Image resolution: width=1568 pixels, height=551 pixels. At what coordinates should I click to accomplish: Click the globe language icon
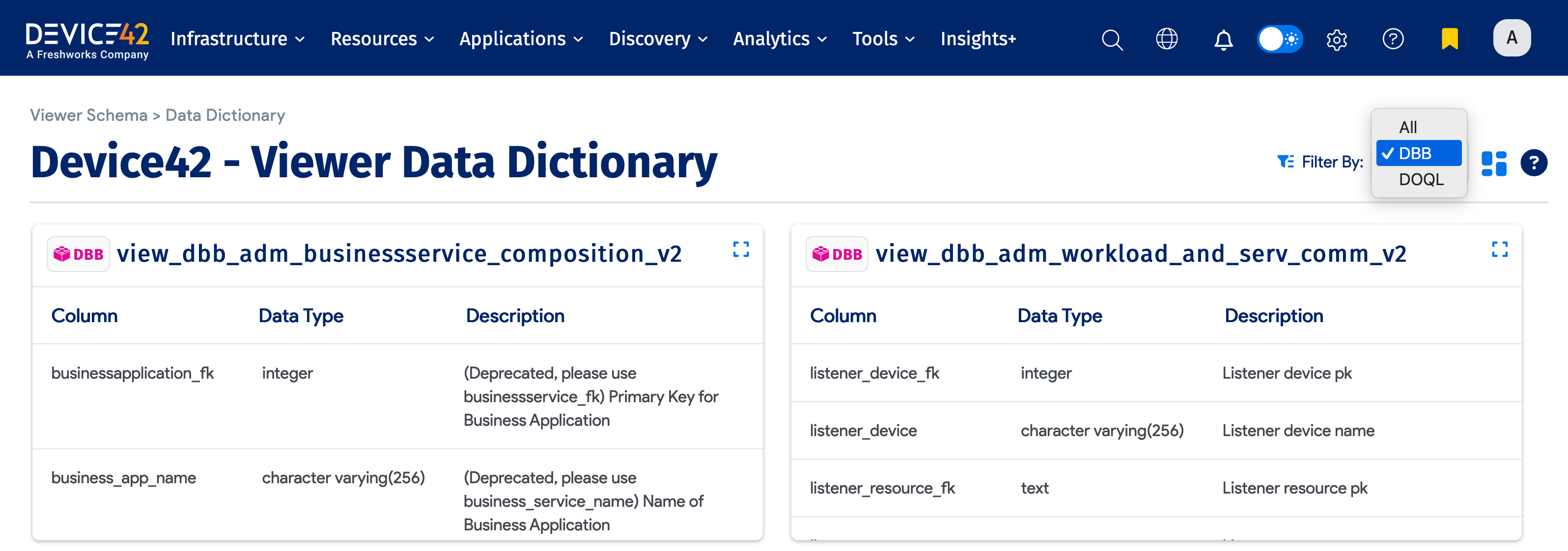tap(1167, 39)
